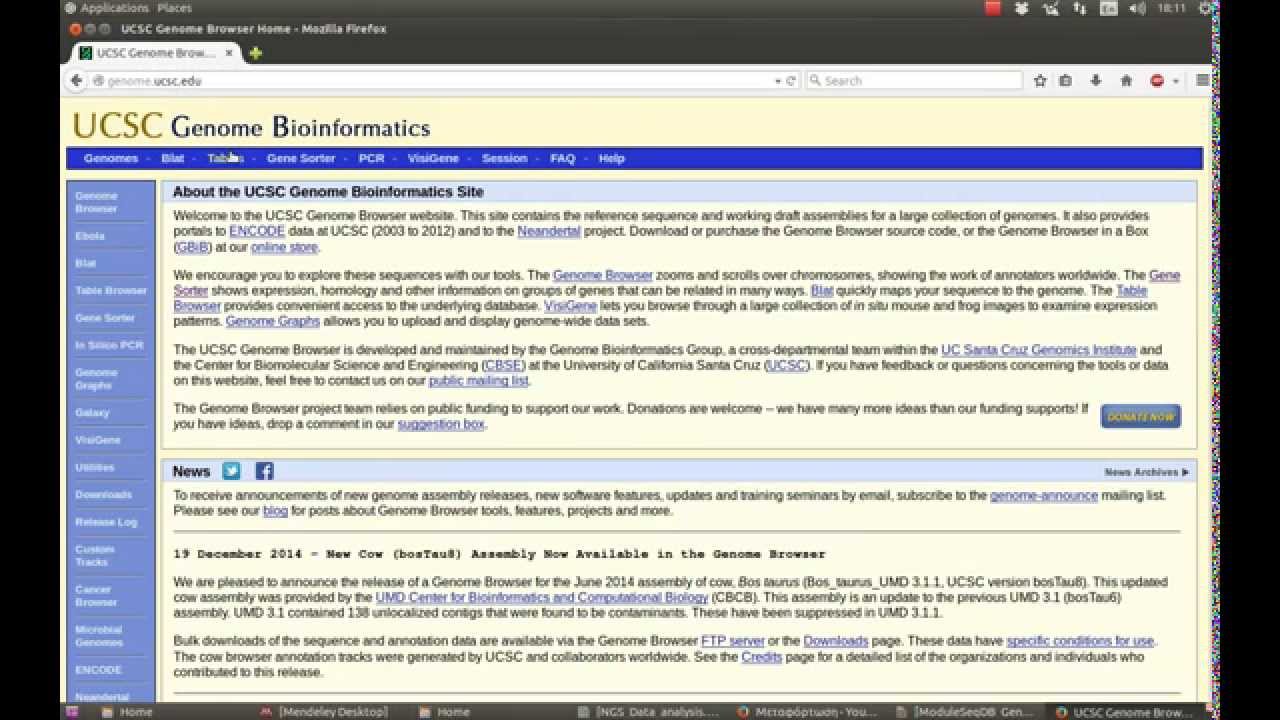Switch to NGS_Data_analysis taskbar window

(x=648, y=712)
